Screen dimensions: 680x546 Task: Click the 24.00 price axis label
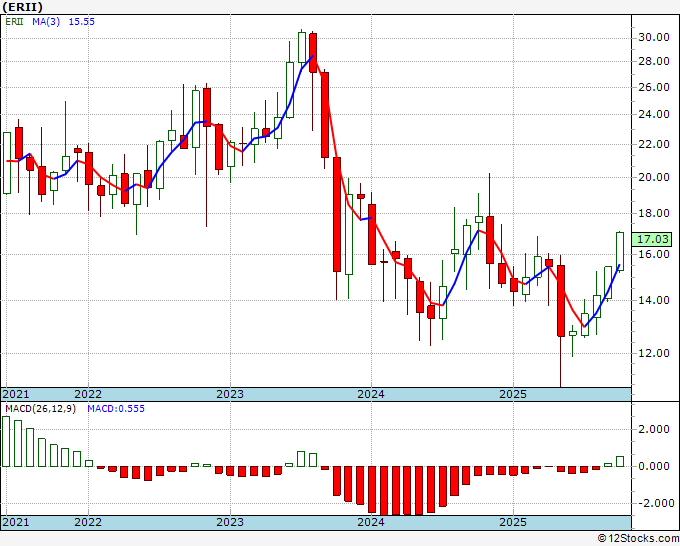click(x=654, y=114)
